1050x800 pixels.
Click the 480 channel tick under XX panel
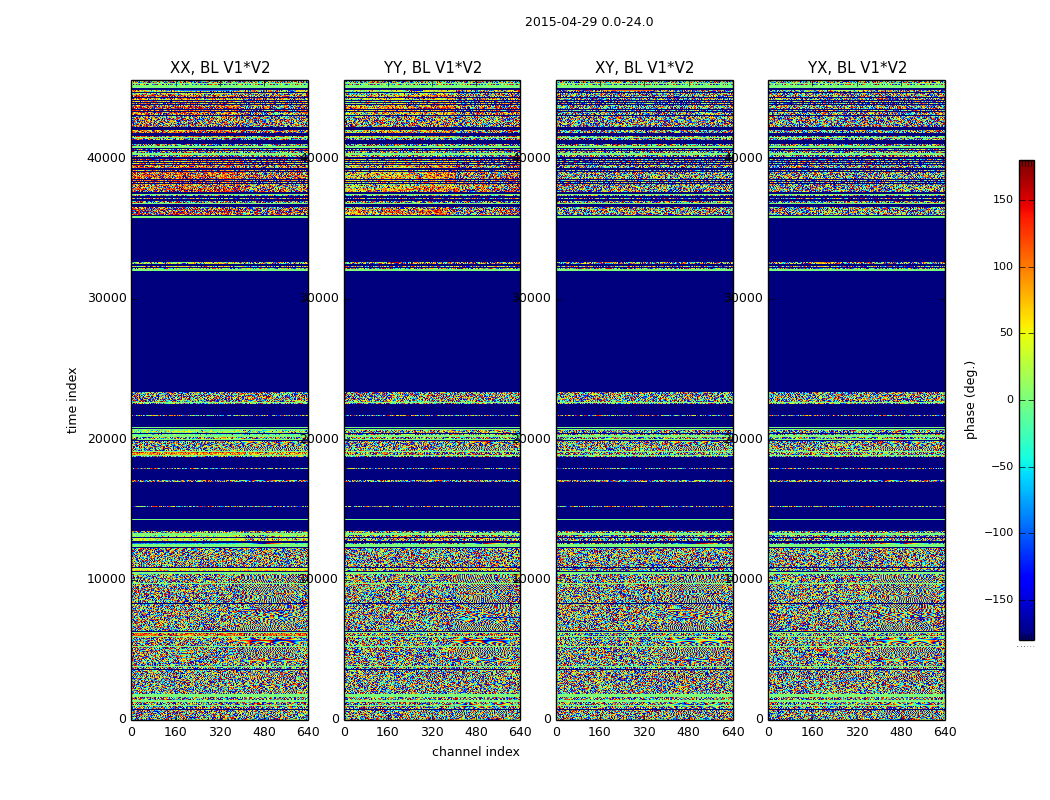(x=264, y=732)
